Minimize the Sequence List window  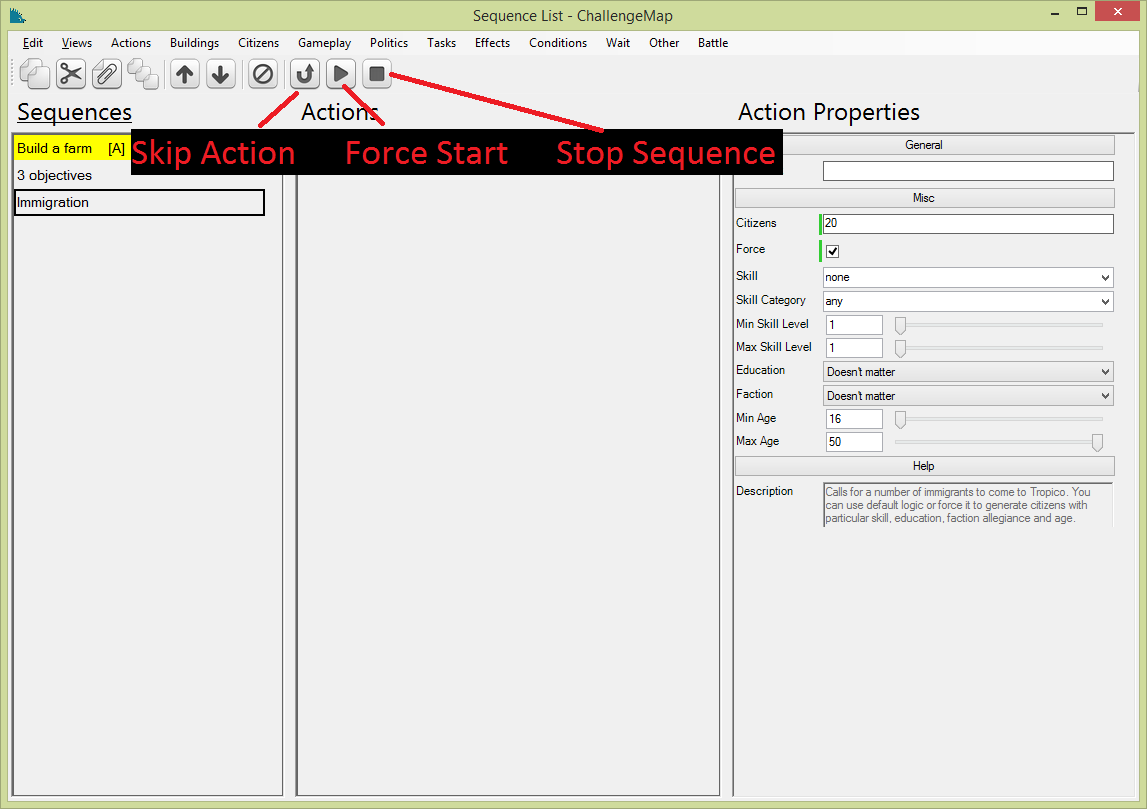pos(1055,12)
